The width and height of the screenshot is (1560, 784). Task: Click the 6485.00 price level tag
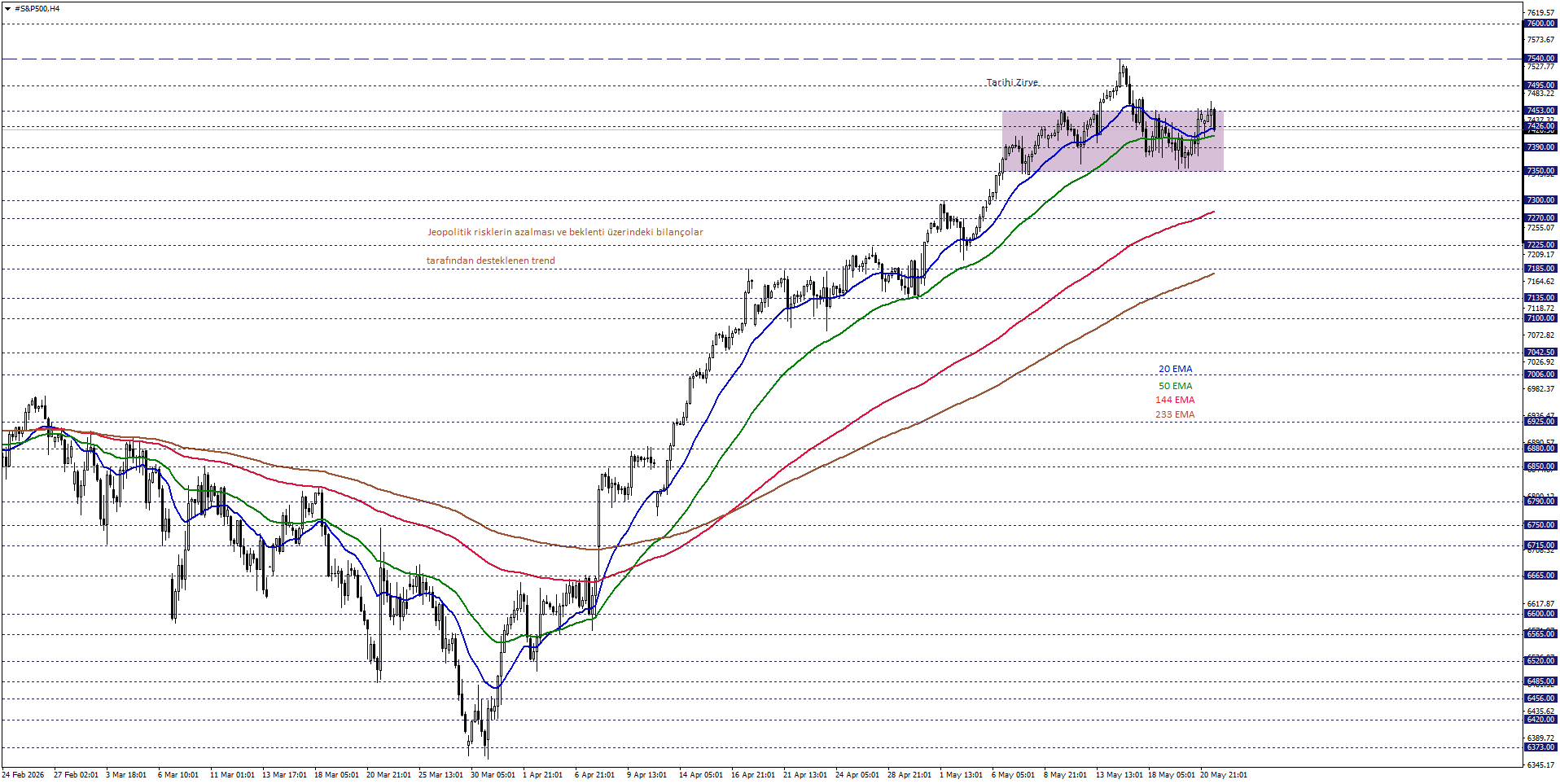(x=1540, y=681)
